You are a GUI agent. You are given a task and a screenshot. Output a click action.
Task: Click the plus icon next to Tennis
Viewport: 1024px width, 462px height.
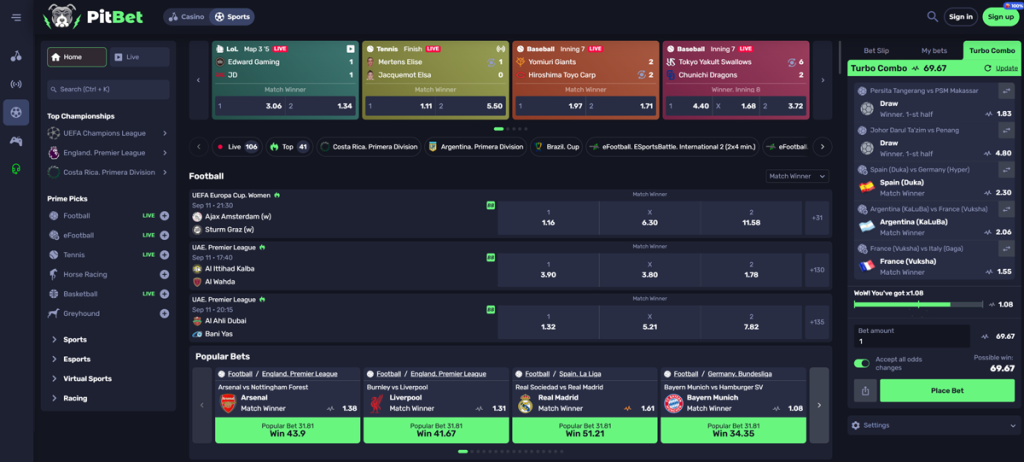pyautogui.click(x=165, y=255)
